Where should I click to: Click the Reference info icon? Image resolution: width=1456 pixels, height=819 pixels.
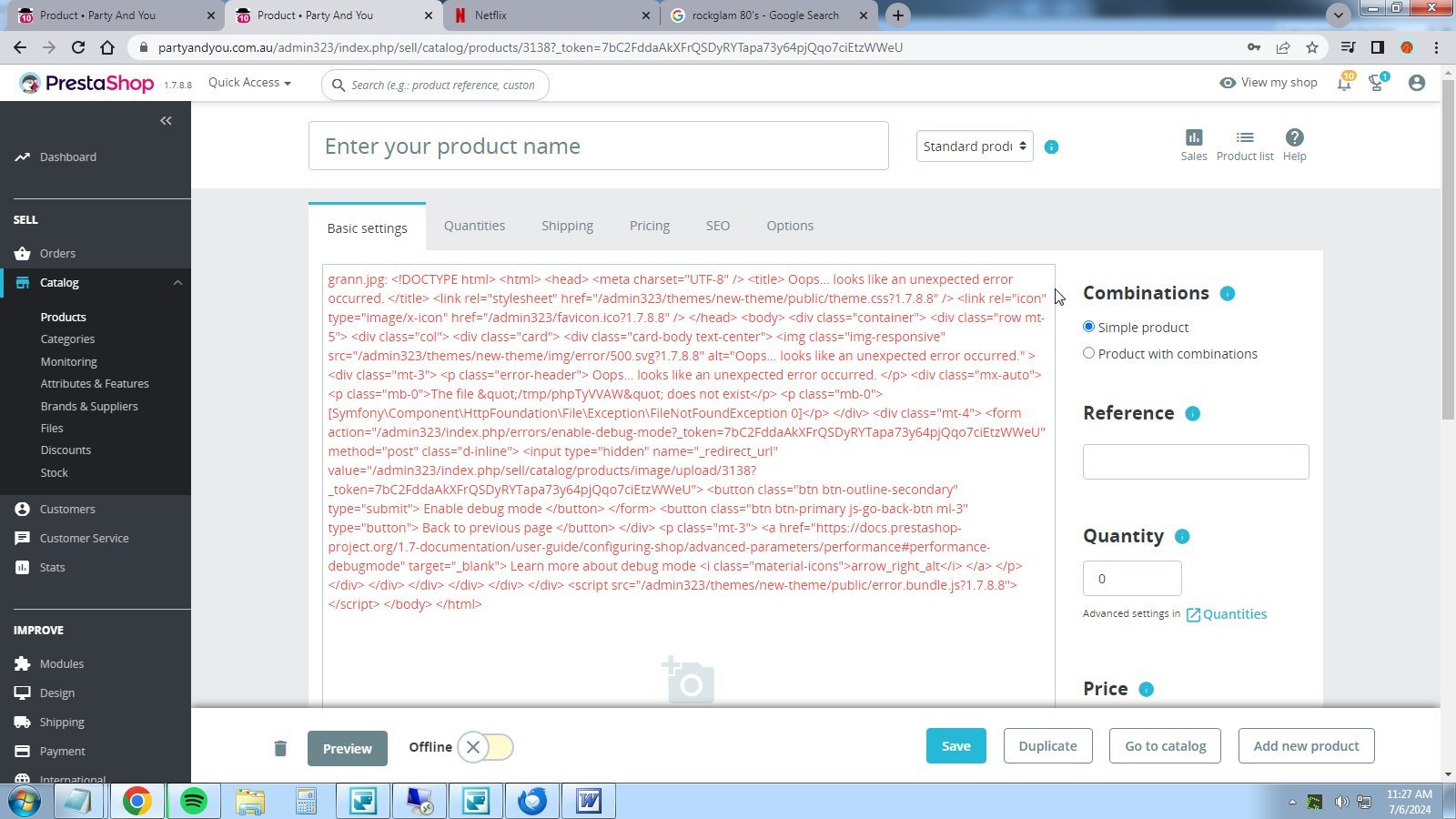1192,413
